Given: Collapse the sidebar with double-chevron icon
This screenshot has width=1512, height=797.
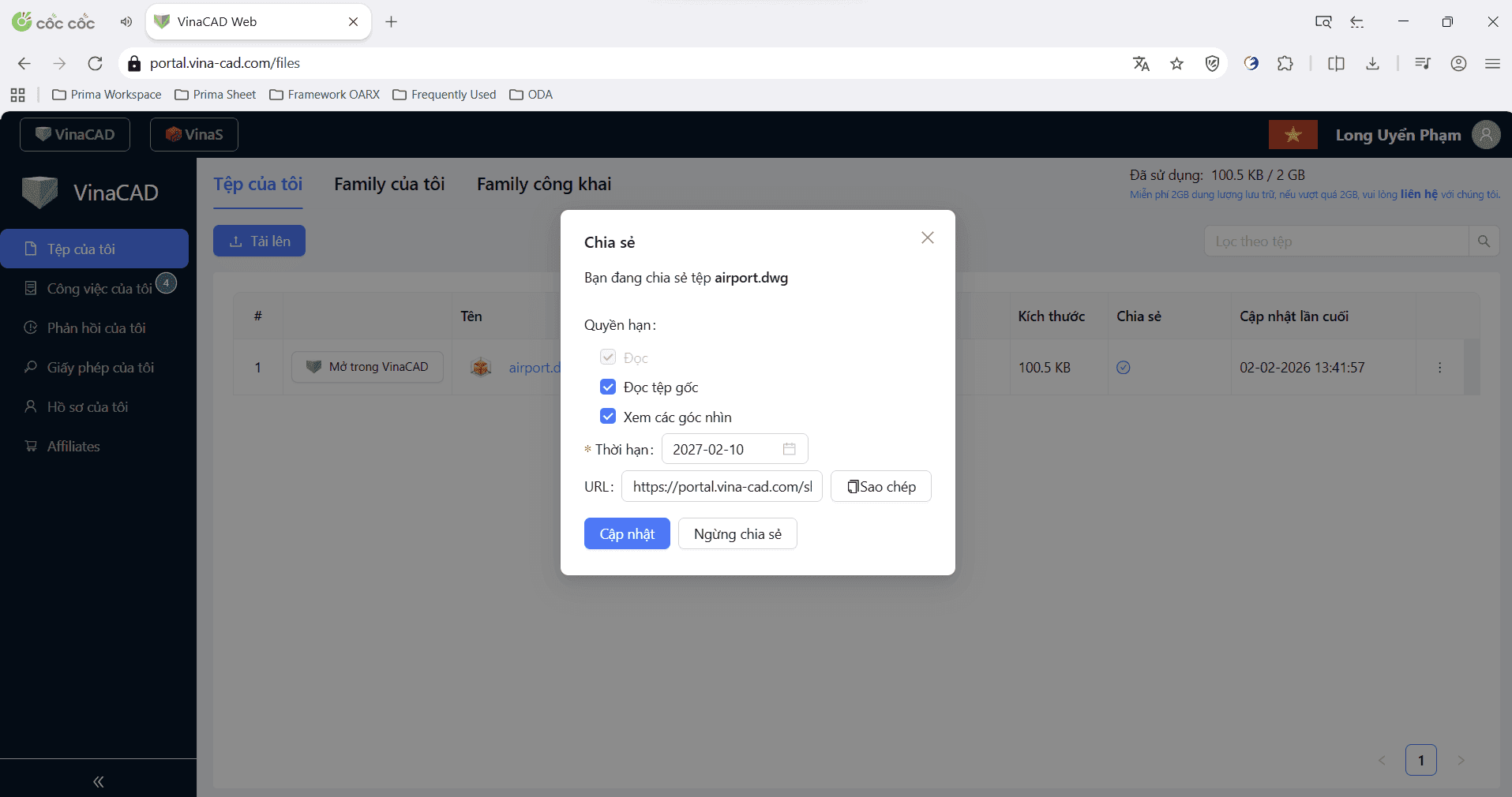Looking at the screenshot, I should point(98,781).
